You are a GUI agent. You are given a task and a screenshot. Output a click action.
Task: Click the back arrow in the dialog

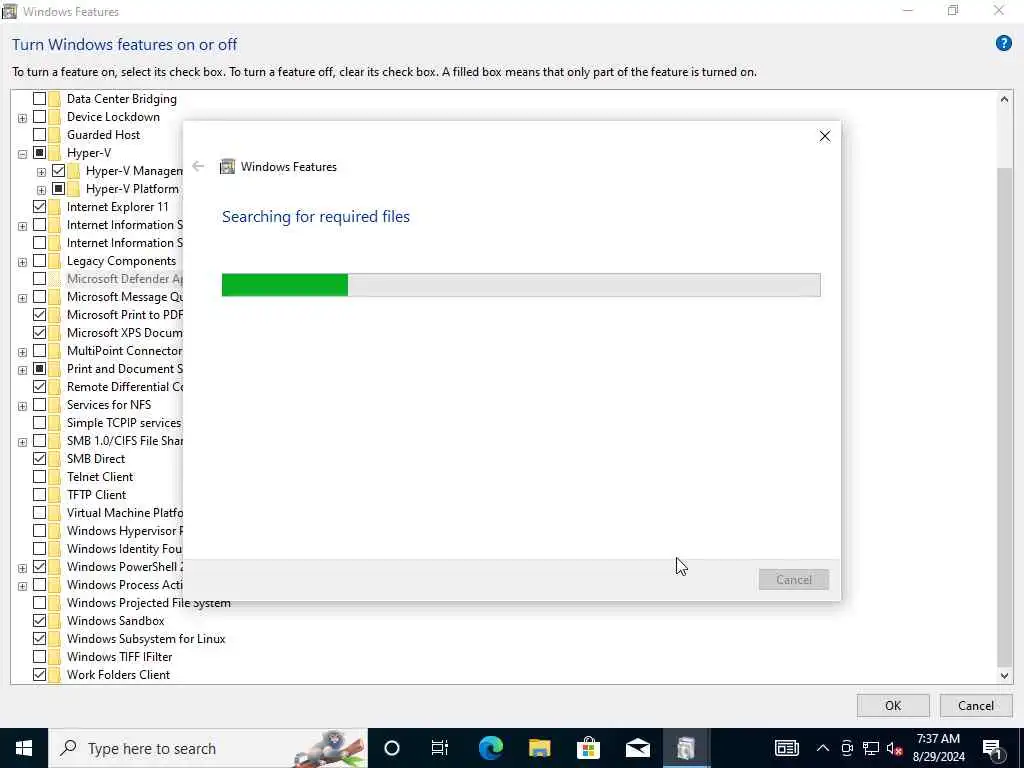198,167
